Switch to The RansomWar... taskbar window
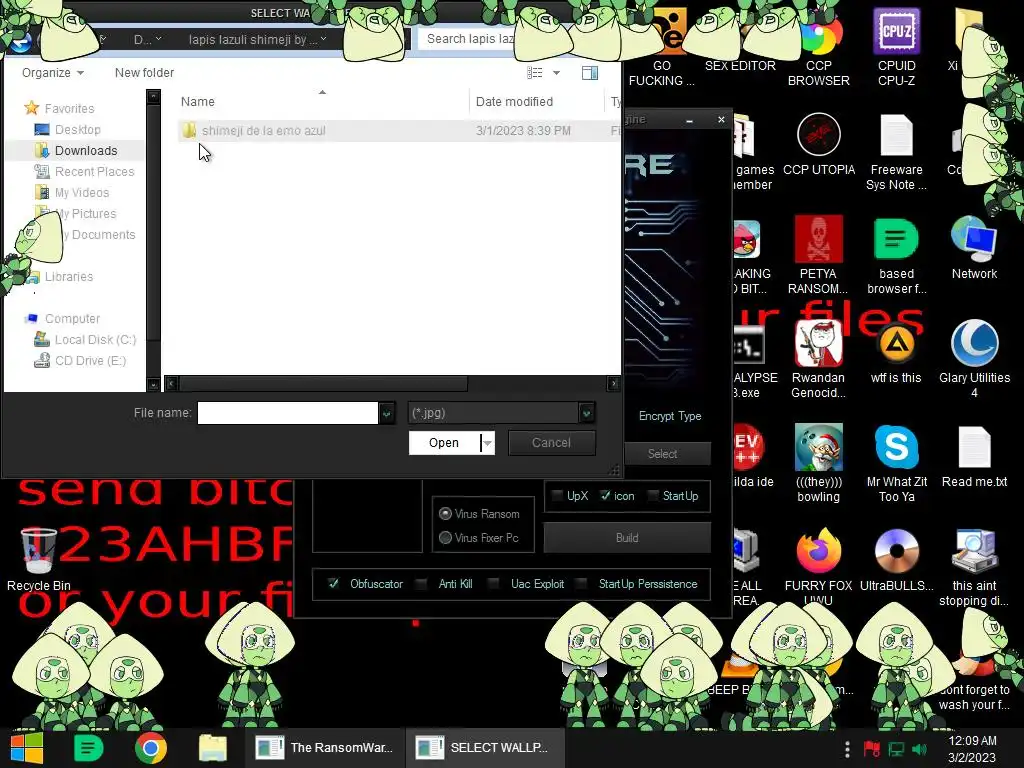Viewport: 1024px width, 768px height. (x=325, y=748)
